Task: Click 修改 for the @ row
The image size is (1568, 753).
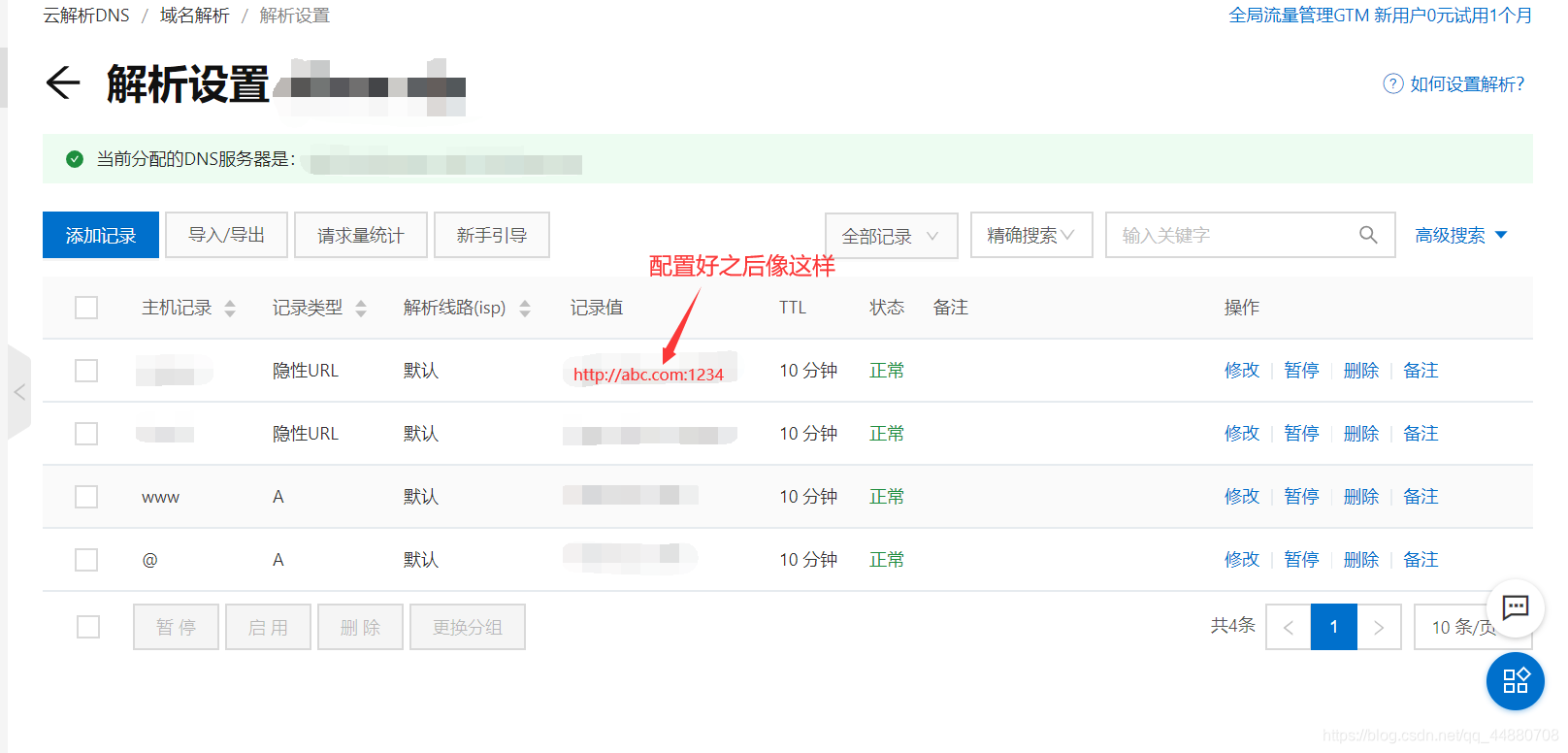Action: 1242,560
